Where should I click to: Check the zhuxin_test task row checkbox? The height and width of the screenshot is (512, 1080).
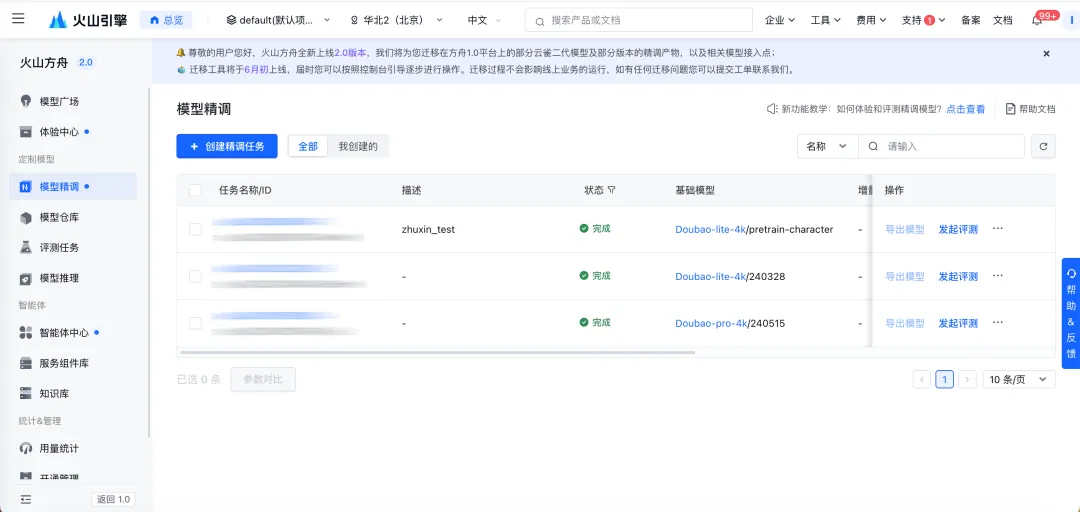196,229
